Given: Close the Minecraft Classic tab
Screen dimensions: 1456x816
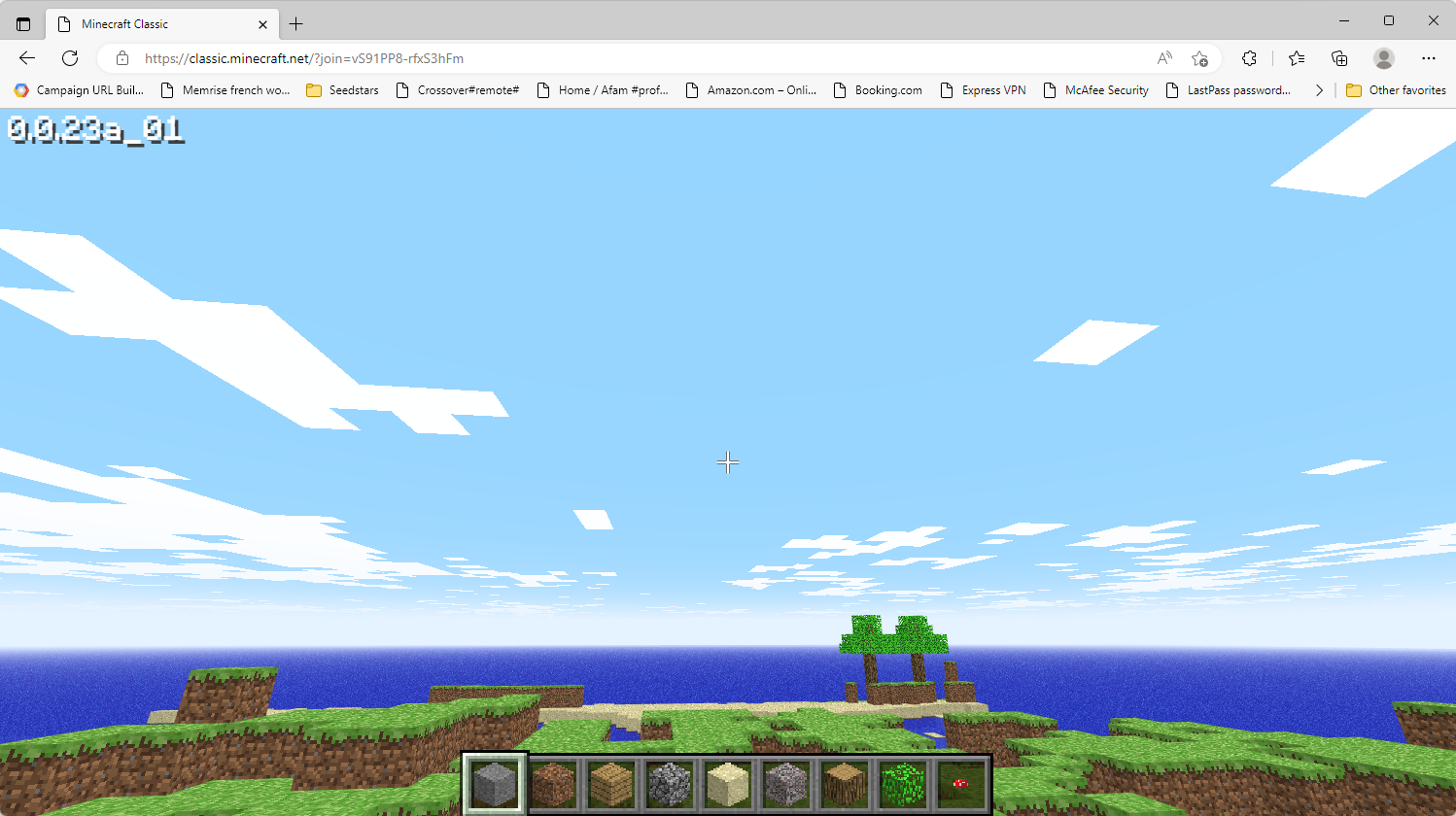Looking at the screenshot, I should (x=262, y=24).
